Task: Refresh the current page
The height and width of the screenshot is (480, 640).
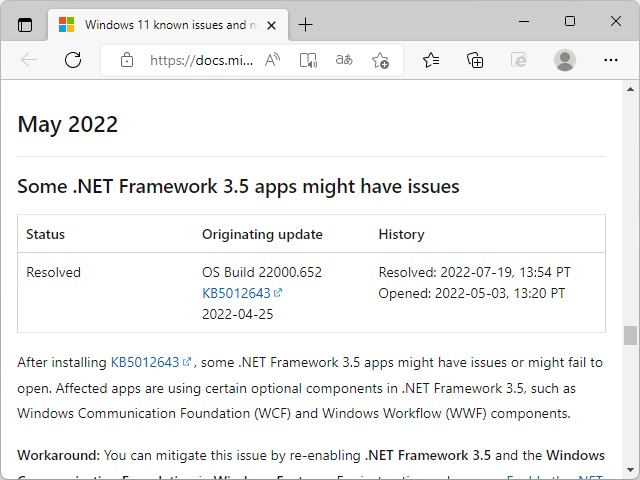Action: (x=73, y=60)
